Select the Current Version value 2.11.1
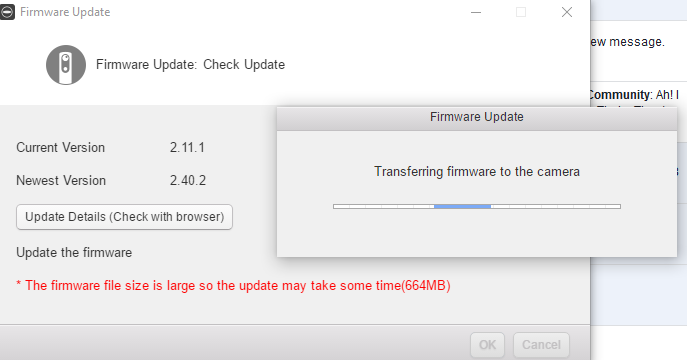The width and height of the screenshot is (687, 360). [x=187, y=147]
